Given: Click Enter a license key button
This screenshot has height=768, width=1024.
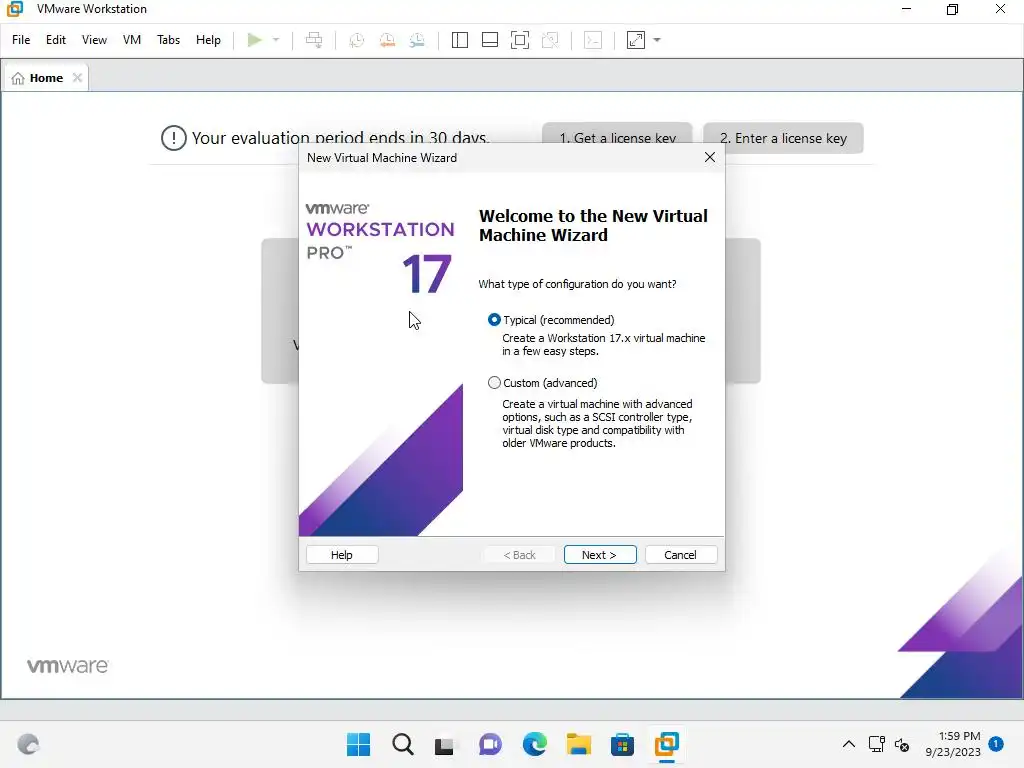Looking at the screenshot, I should (783, 138).
